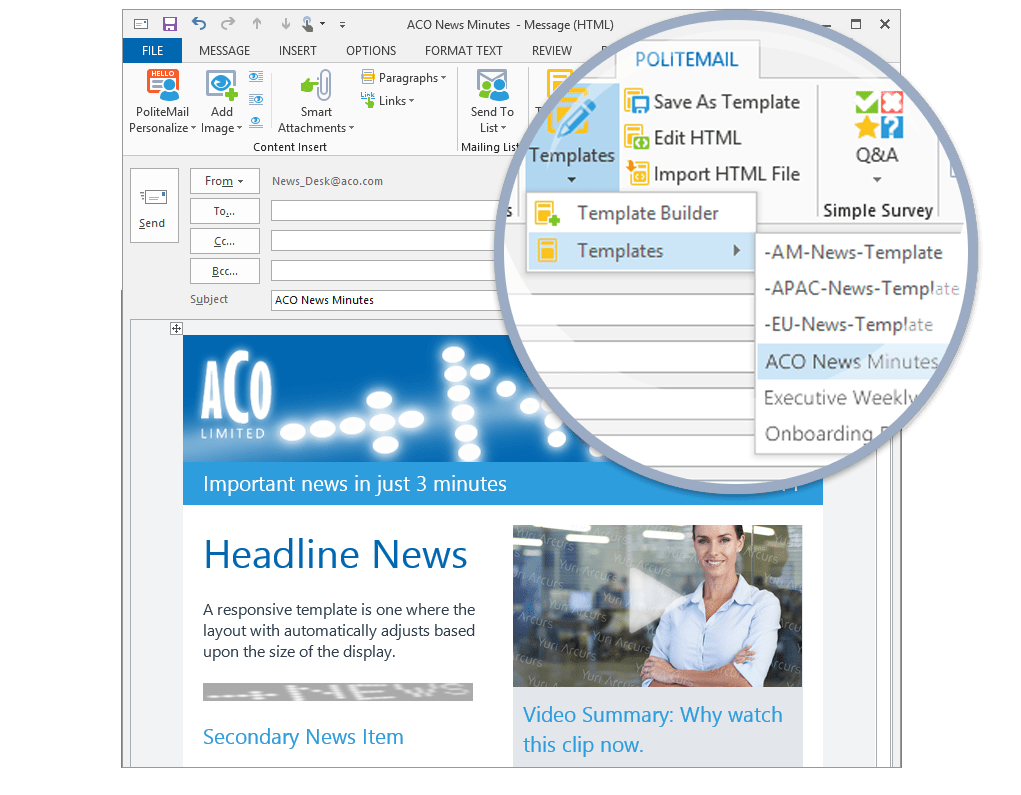Select -APAC-News-Template
The width and height of the screenshot is (1021, 795).
click(x=861, y=289)
